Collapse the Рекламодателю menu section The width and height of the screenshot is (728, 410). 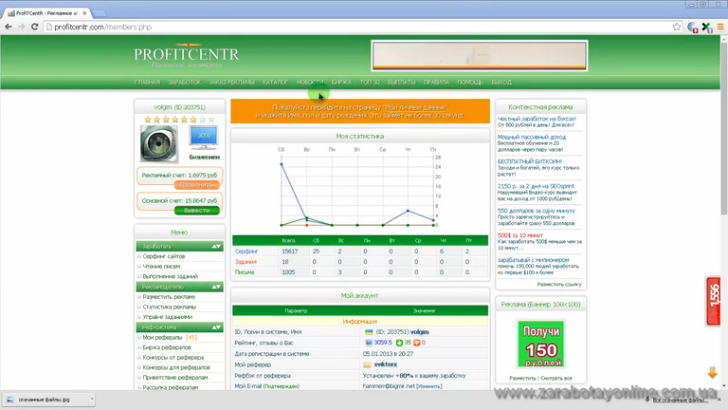pyautogui.click(x=216, y=287)
